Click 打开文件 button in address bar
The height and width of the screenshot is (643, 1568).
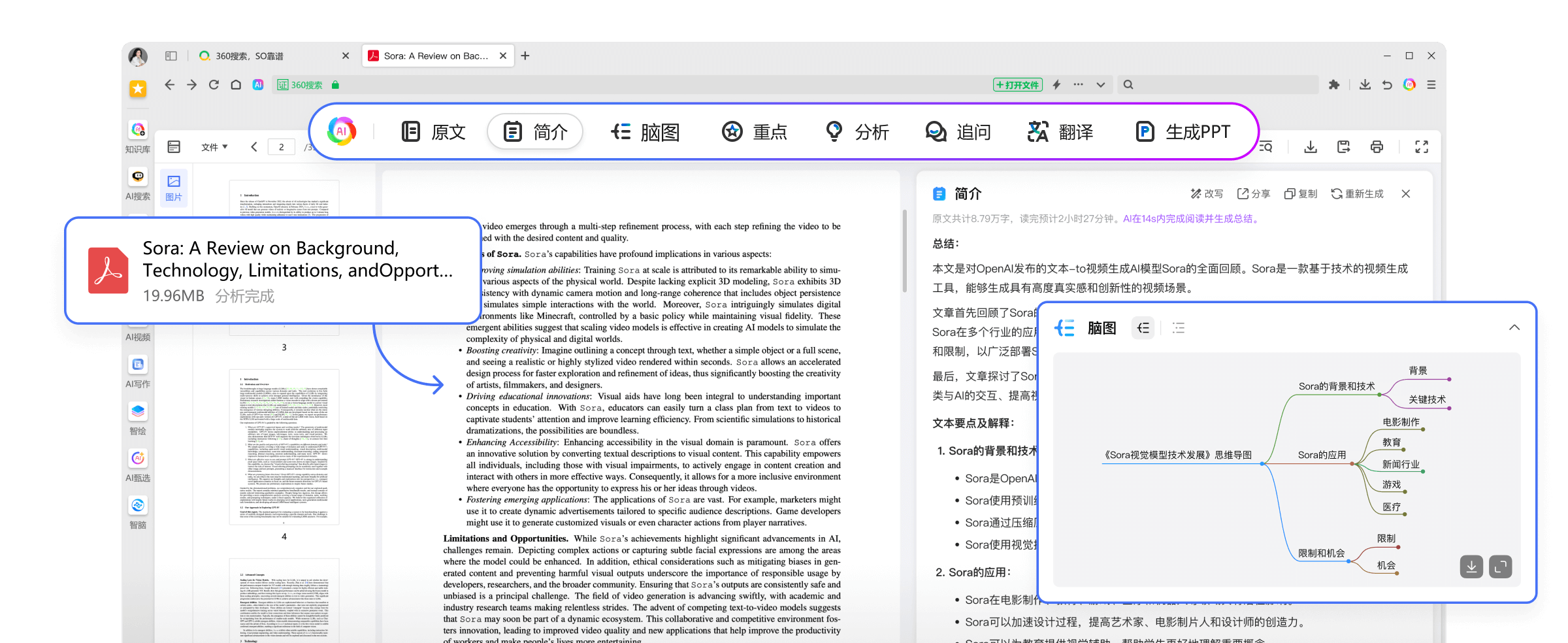(x=1017, y=85)
